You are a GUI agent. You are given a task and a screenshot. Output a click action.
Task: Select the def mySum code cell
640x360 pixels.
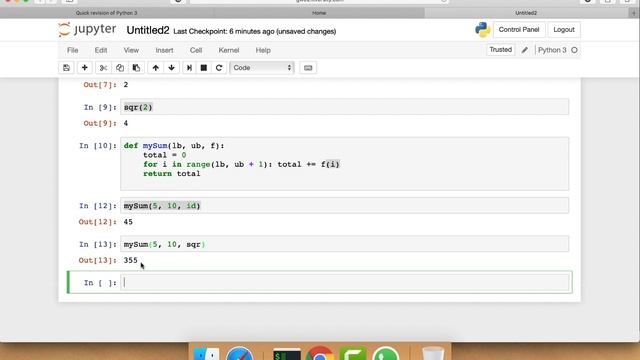coord(344,164)
